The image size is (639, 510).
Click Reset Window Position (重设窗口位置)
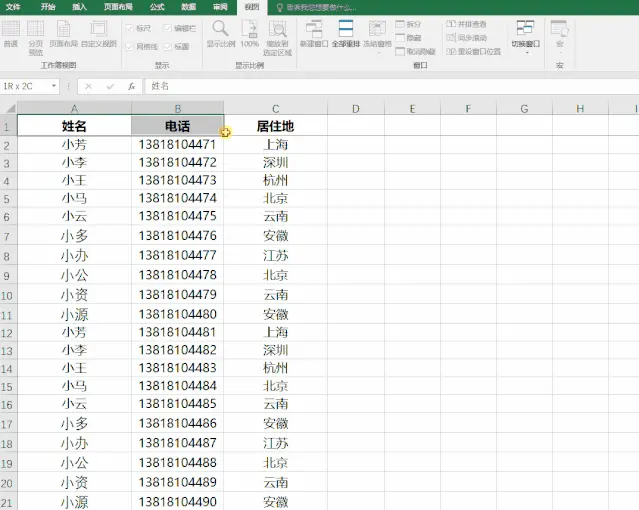tap(473, 51)
